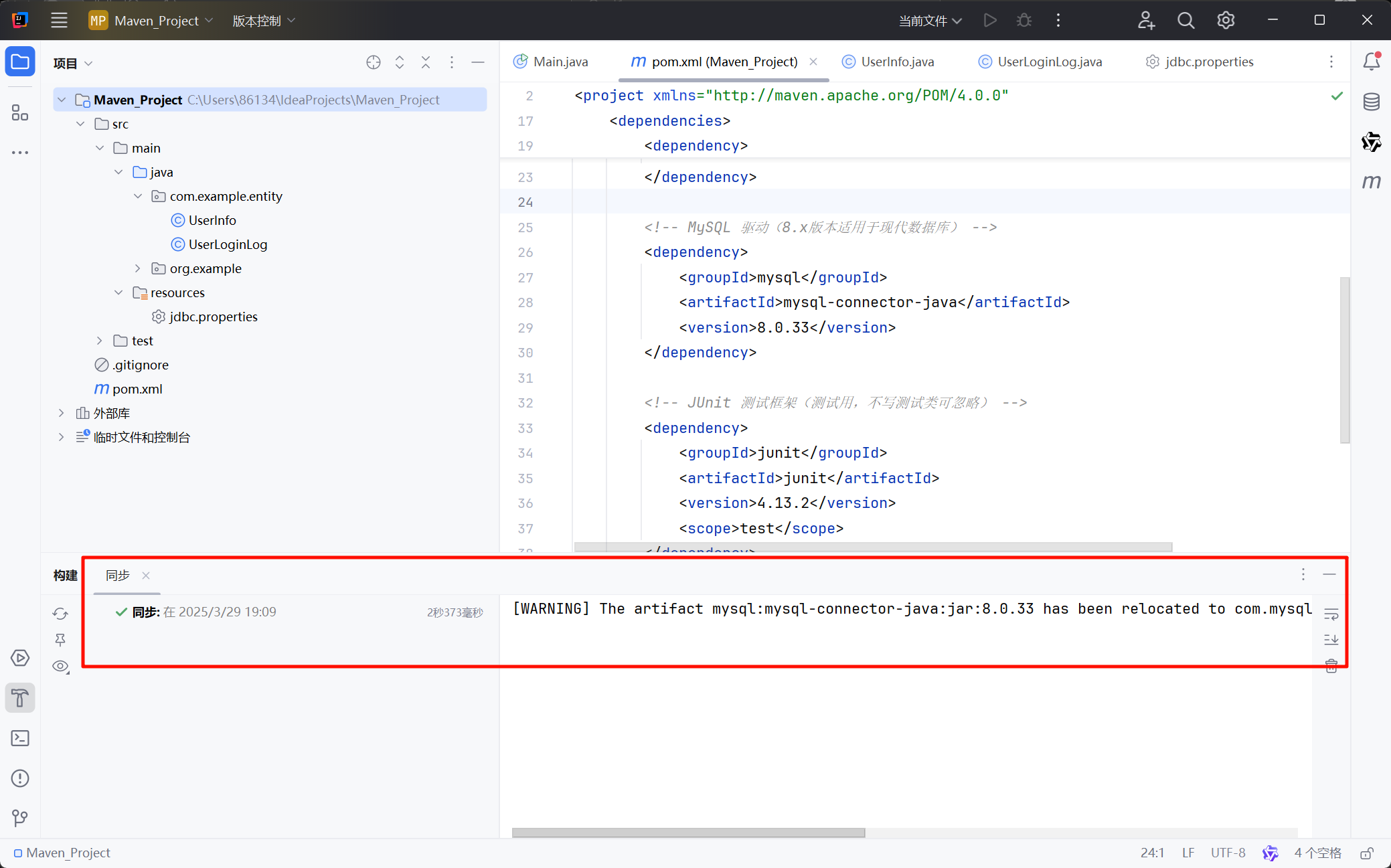Switch to the jdbc.properties editor tab

(1208, 62)
